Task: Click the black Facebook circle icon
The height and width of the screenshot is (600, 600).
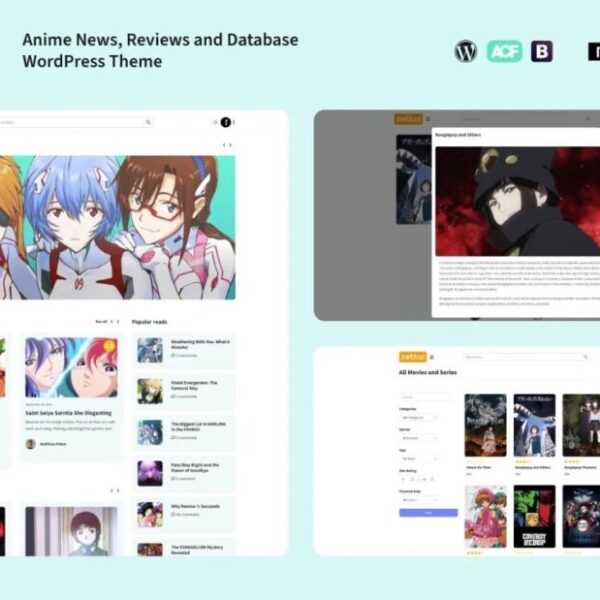Action: pos(226,122)
